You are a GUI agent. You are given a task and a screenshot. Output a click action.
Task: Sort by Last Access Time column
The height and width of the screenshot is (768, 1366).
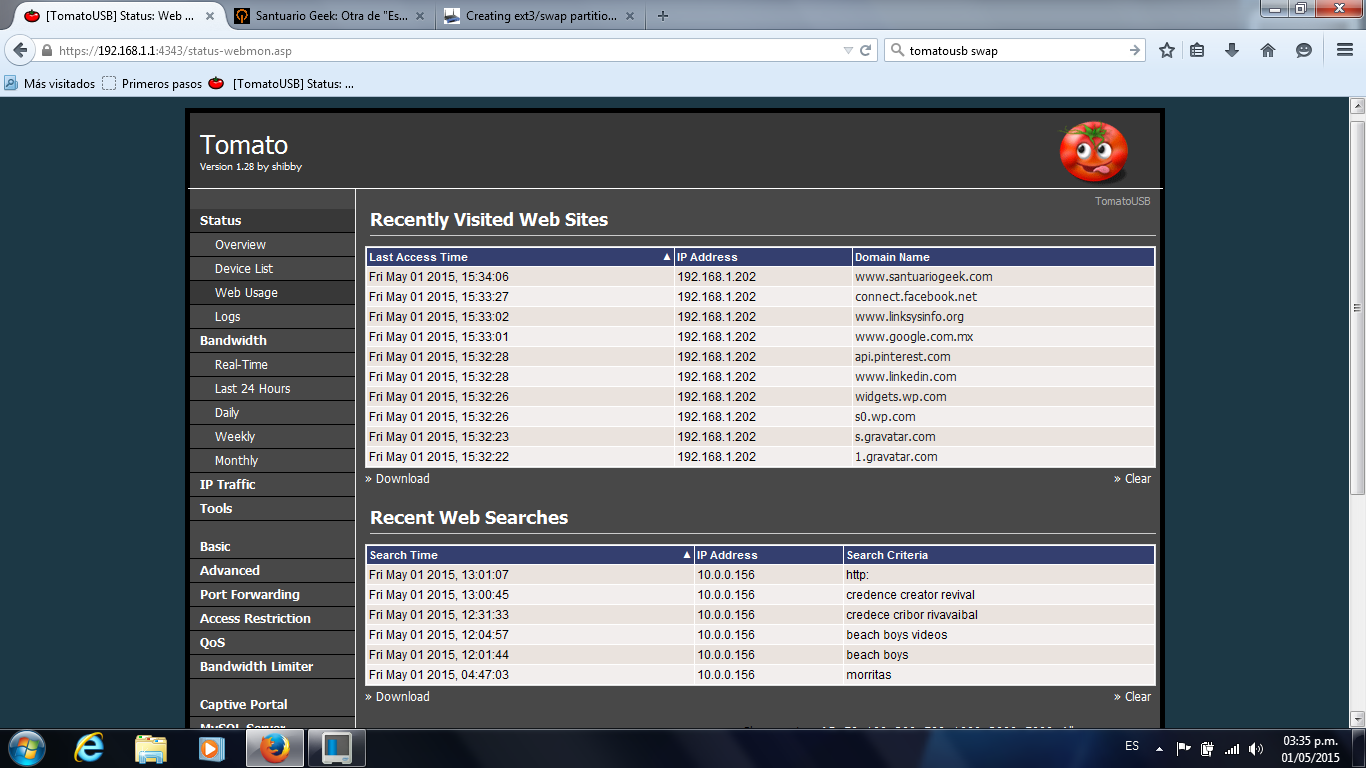[x=519, y=257]
